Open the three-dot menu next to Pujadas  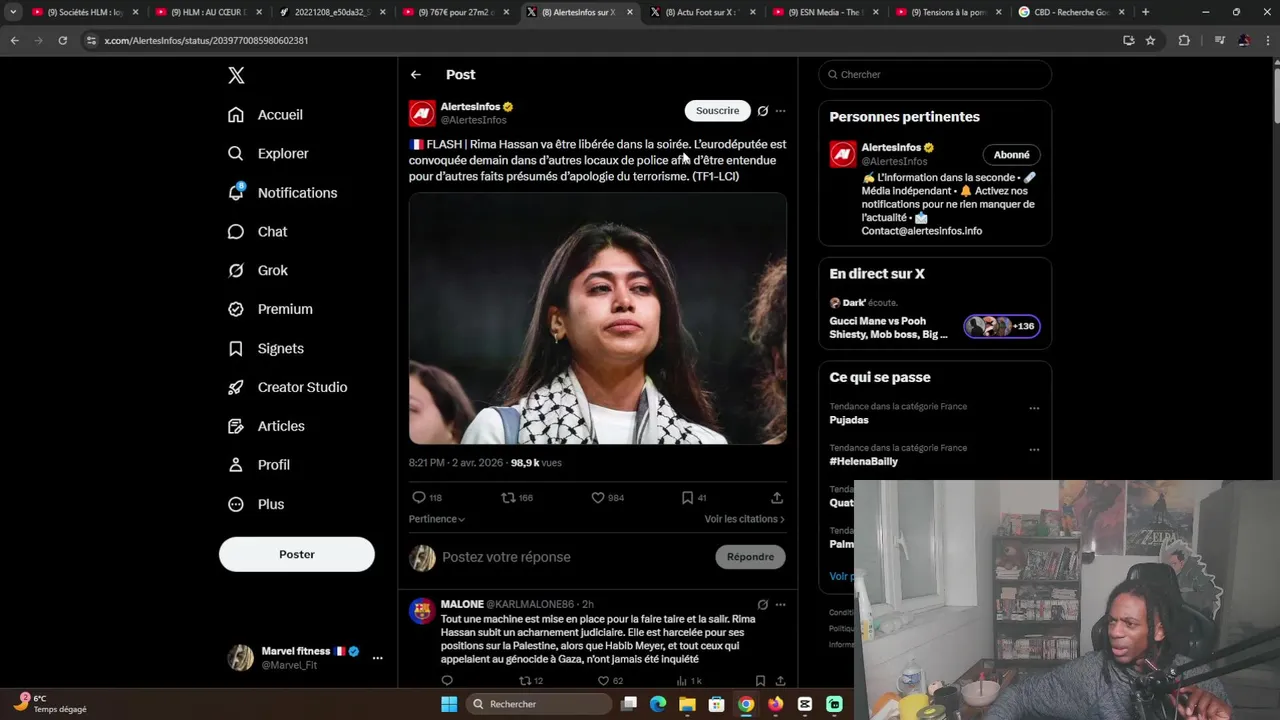pos(1034,408)
